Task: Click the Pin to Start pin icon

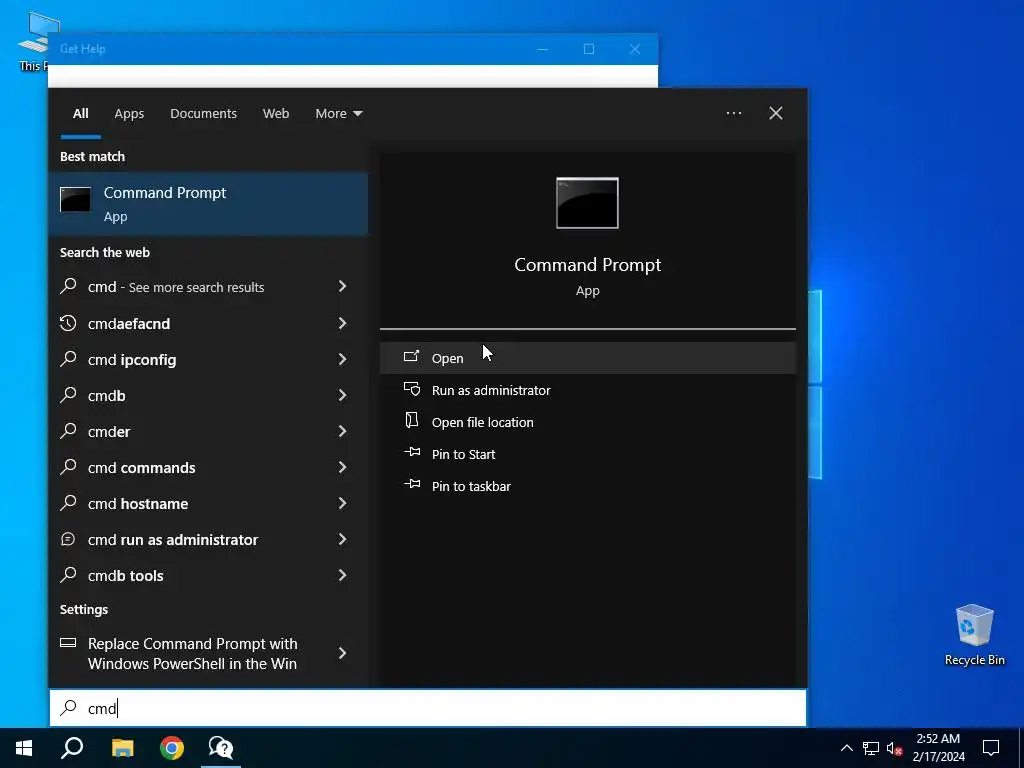Action: 412,453
